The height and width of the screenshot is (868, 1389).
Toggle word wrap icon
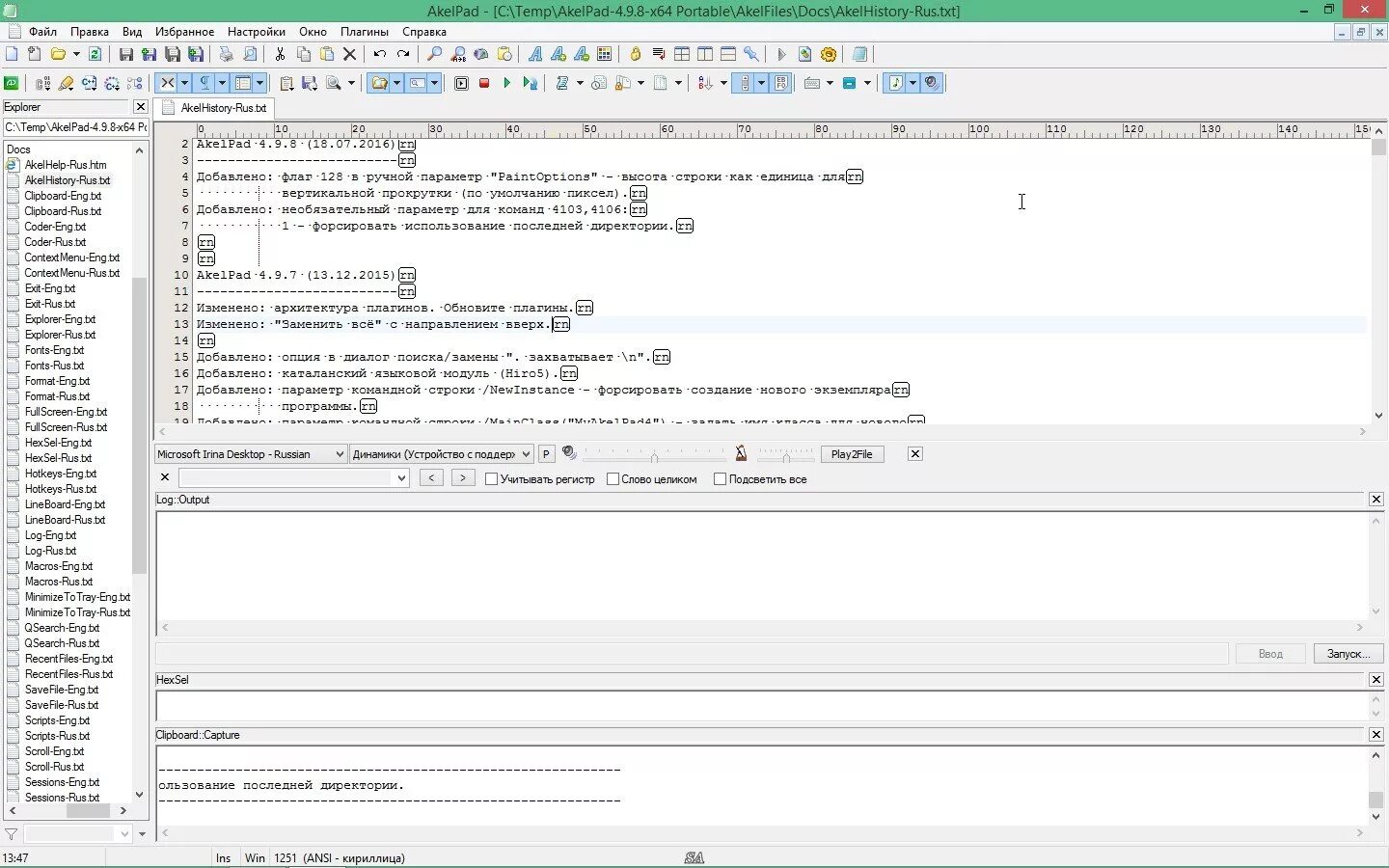[659, 54]
